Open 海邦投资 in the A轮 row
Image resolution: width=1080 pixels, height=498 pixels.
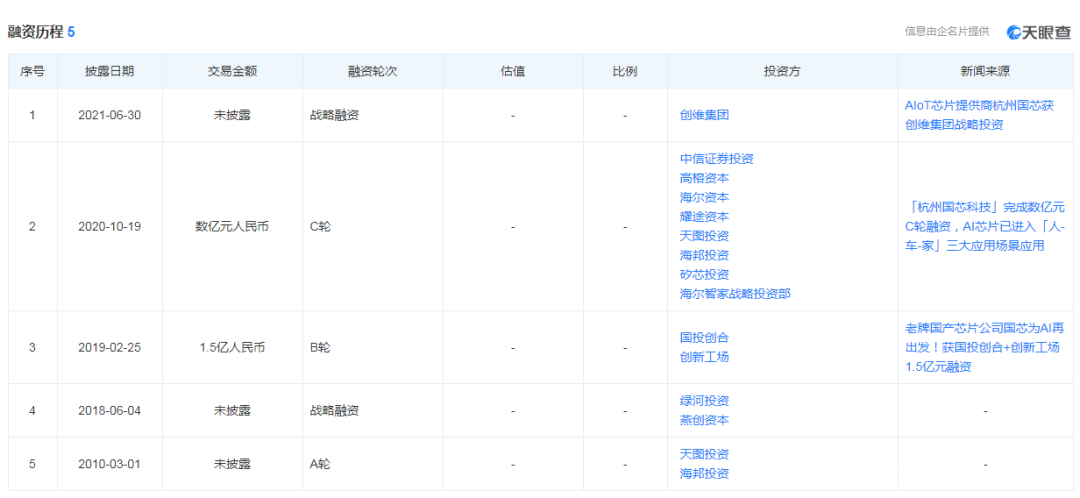click(x=704, y=474)
